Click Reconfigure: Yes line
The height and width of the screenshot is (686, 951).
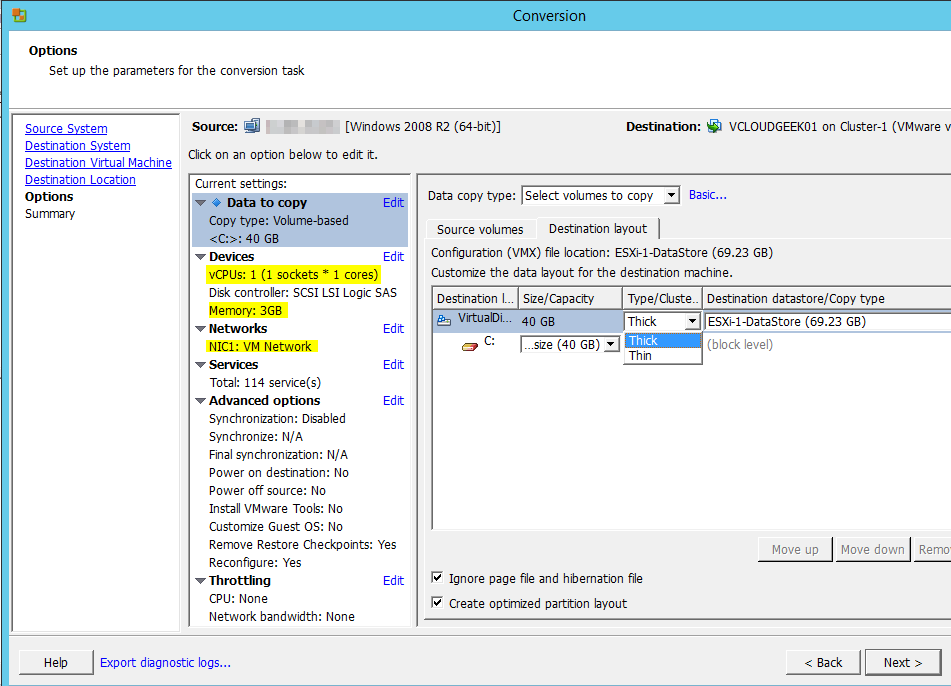point(255,563)
